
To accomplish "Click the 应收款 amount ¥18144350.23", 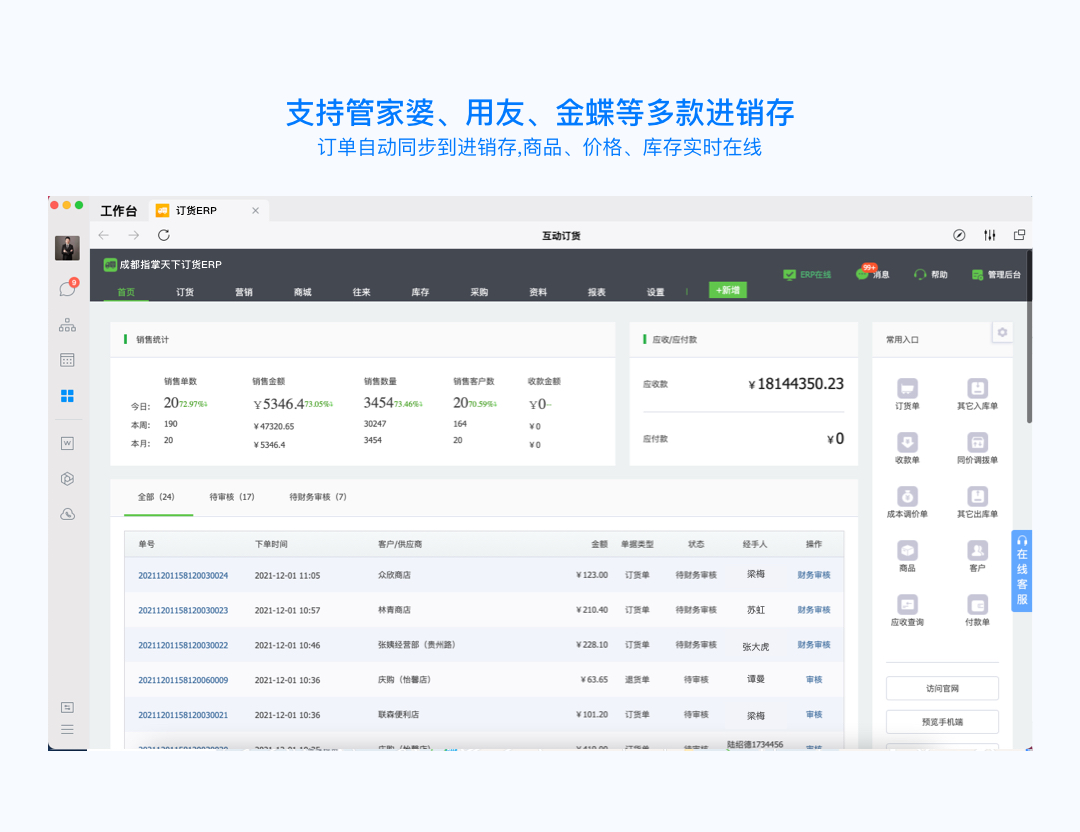I will point(796,384).
